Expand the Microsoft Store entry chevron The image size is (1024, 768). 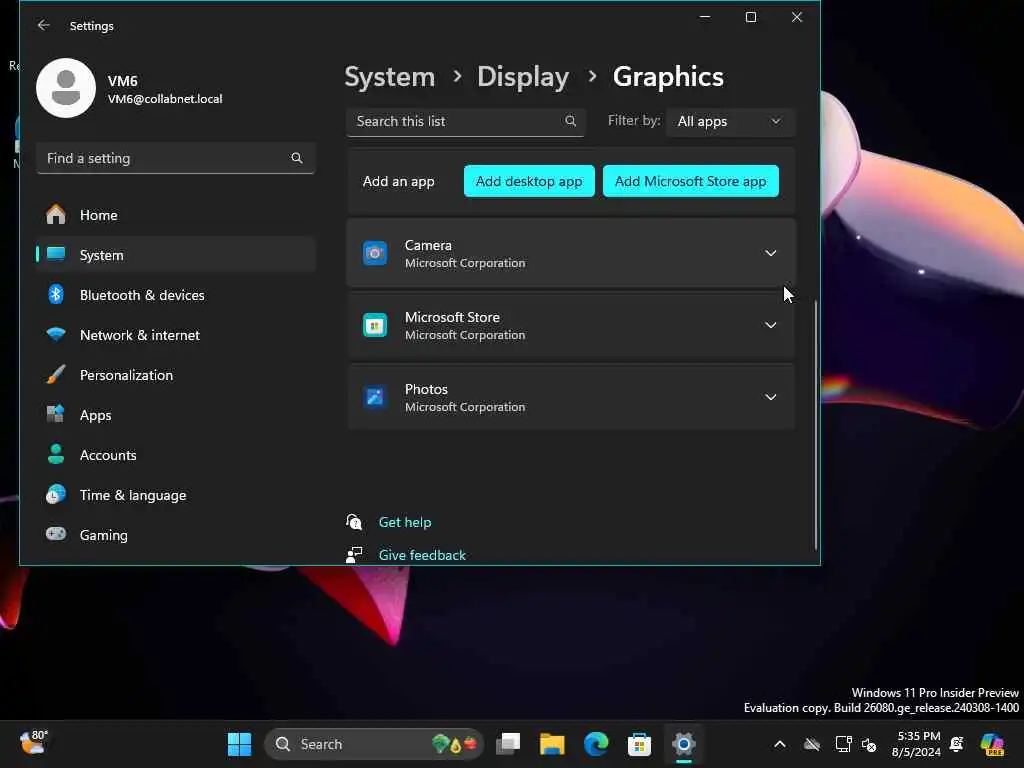click(x=771, y=325)
